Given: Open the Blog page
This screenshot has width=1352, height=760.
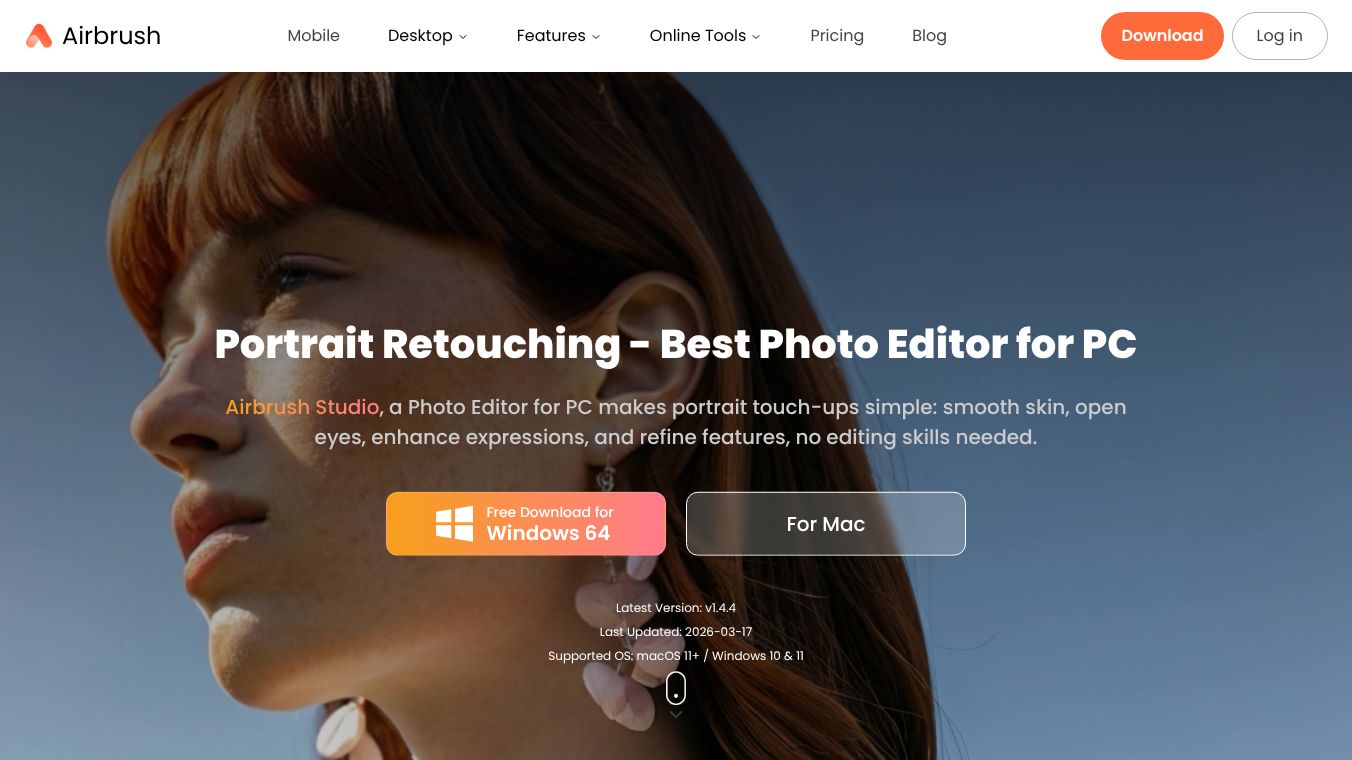Looking at the screenshot, I should click(x=929, y=36).
